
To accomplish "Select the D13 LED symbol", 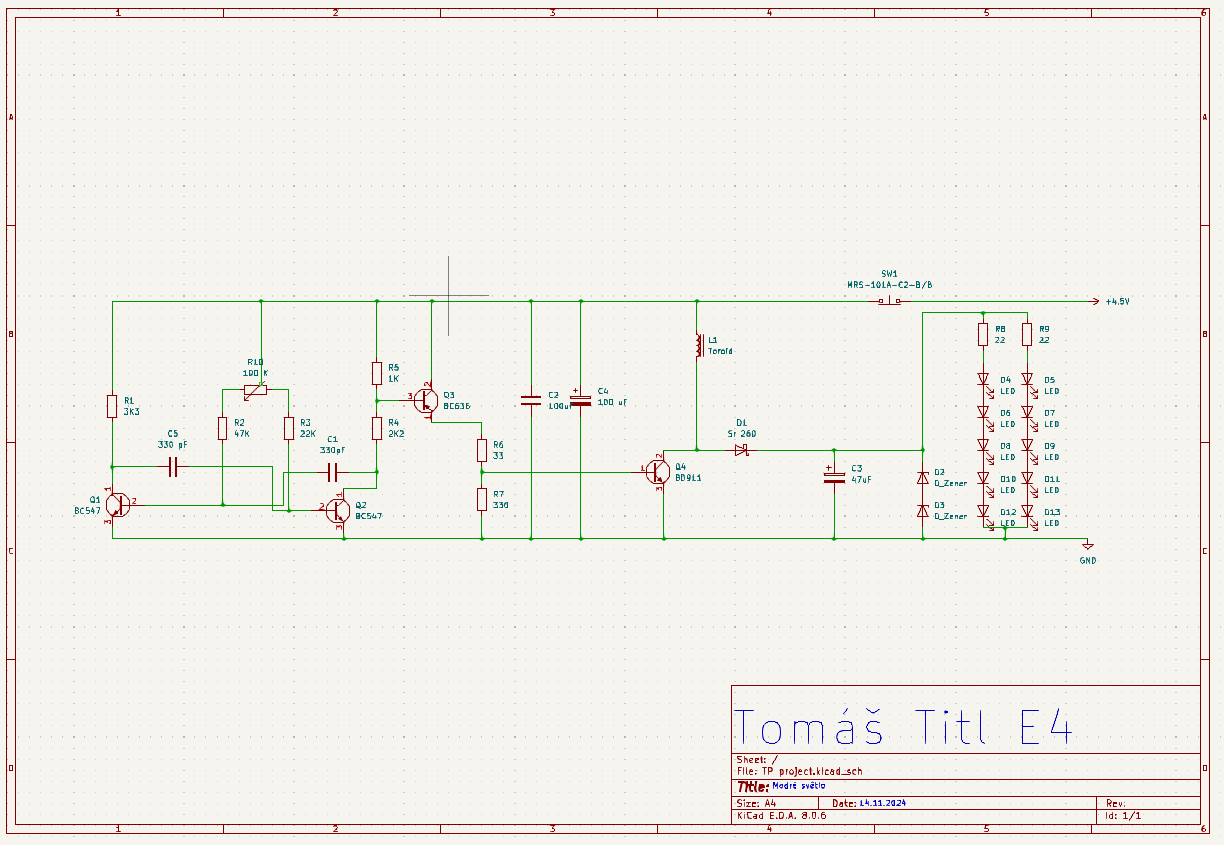I will [1027, 512].
